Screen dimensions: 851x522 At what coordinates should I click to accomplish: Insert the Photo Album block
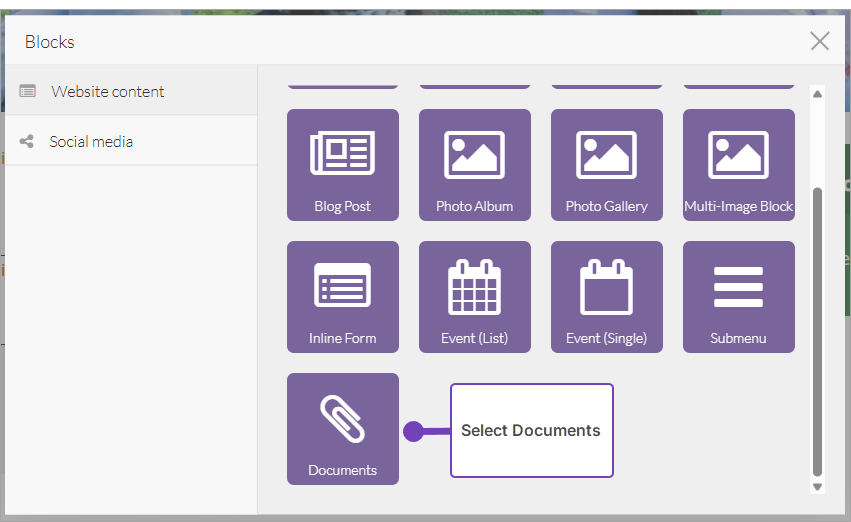[x=474, y=164]
